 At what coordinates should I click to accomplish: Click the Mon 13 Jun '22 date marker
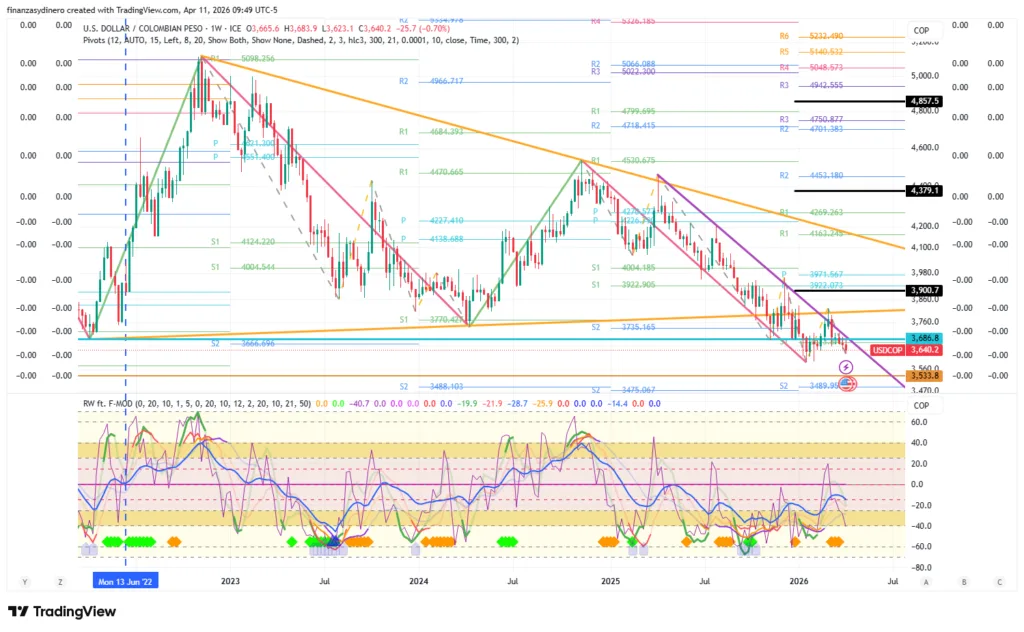click(125, 580)
